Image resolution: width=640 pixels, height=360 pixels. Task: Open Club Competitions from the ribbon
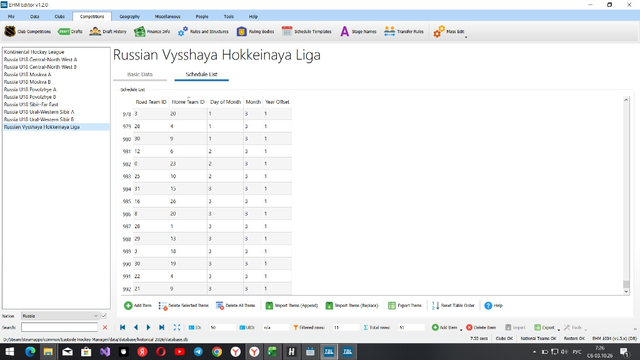tap(28, 31)
